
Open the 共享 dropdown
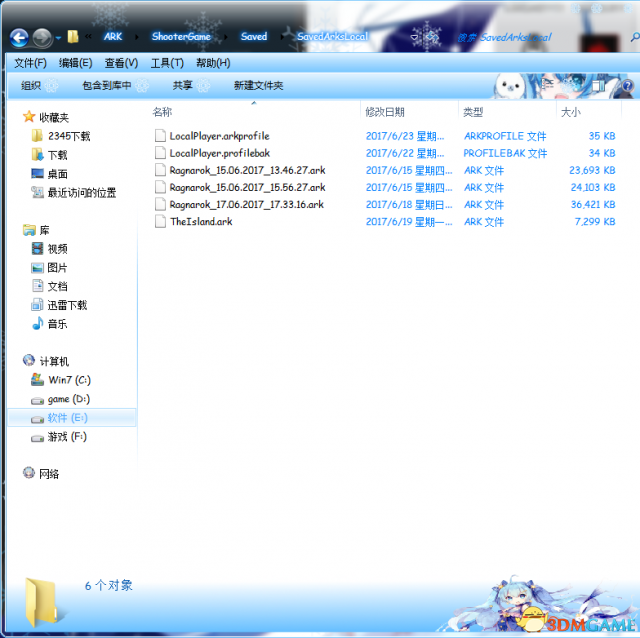pyautogui.click(x=191, y=86)
